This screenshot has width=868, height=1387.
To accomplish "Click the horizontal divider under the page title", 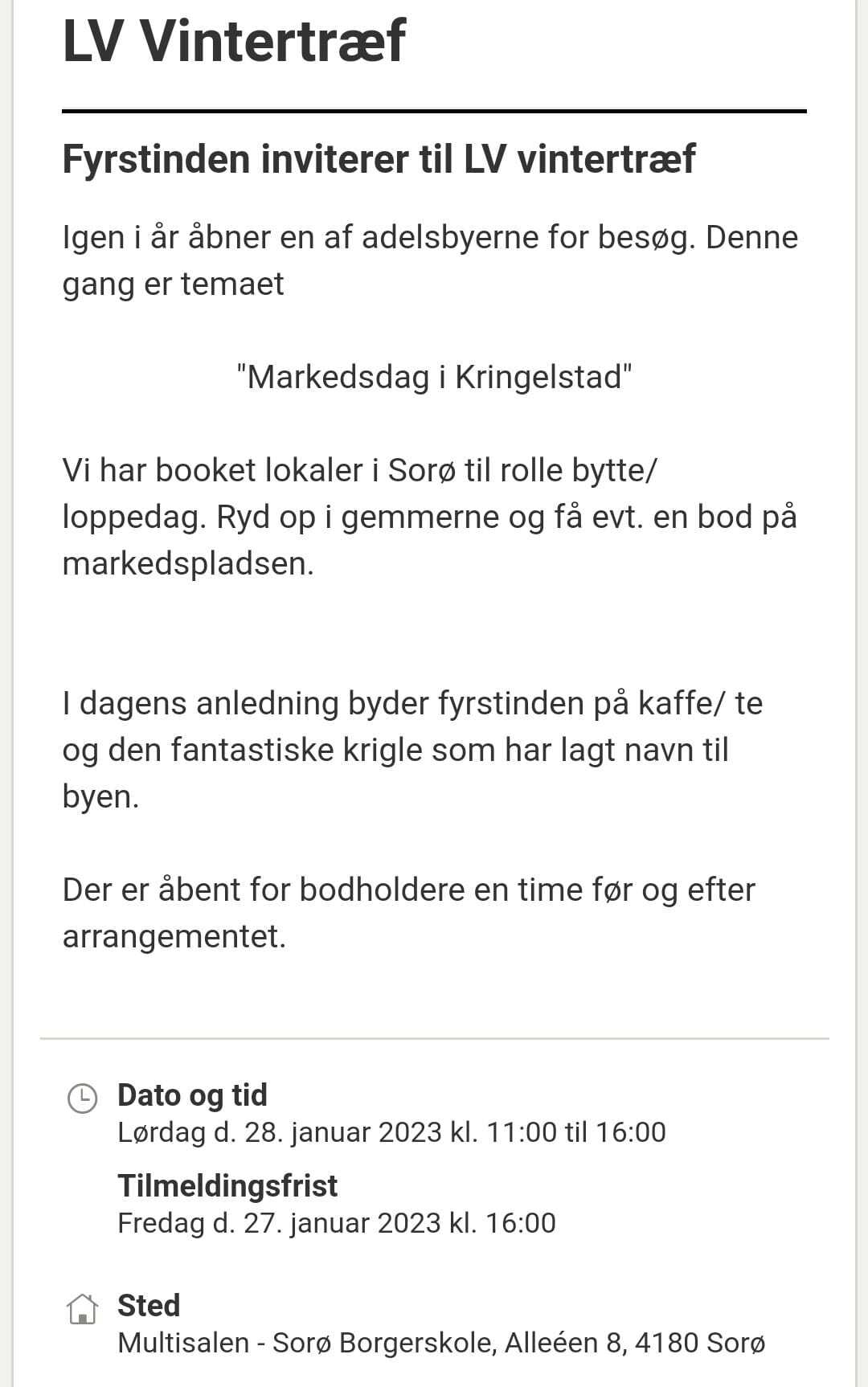I will click(x=434, y=111).
